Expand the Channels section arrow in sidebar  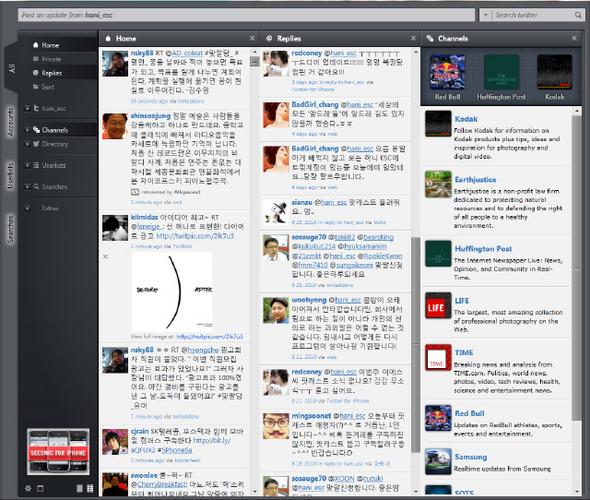tap(27, 130)
